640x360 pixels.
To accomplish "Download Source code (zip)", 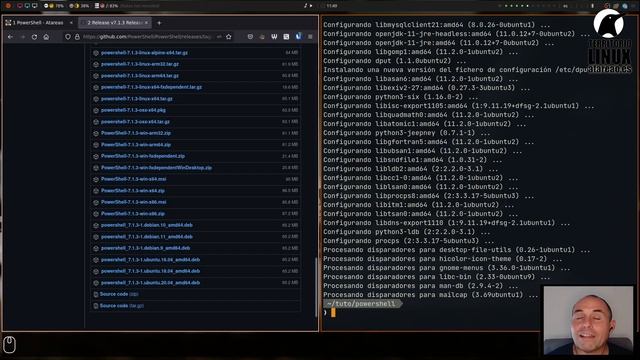I will 119,294.
